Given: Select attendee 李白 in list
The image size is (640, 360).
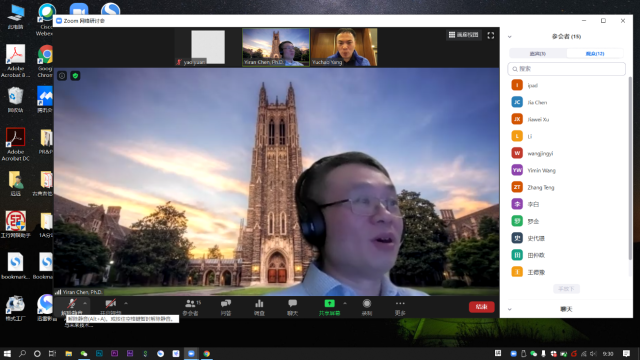Looking at the screenshot, I should click(567, 204).
